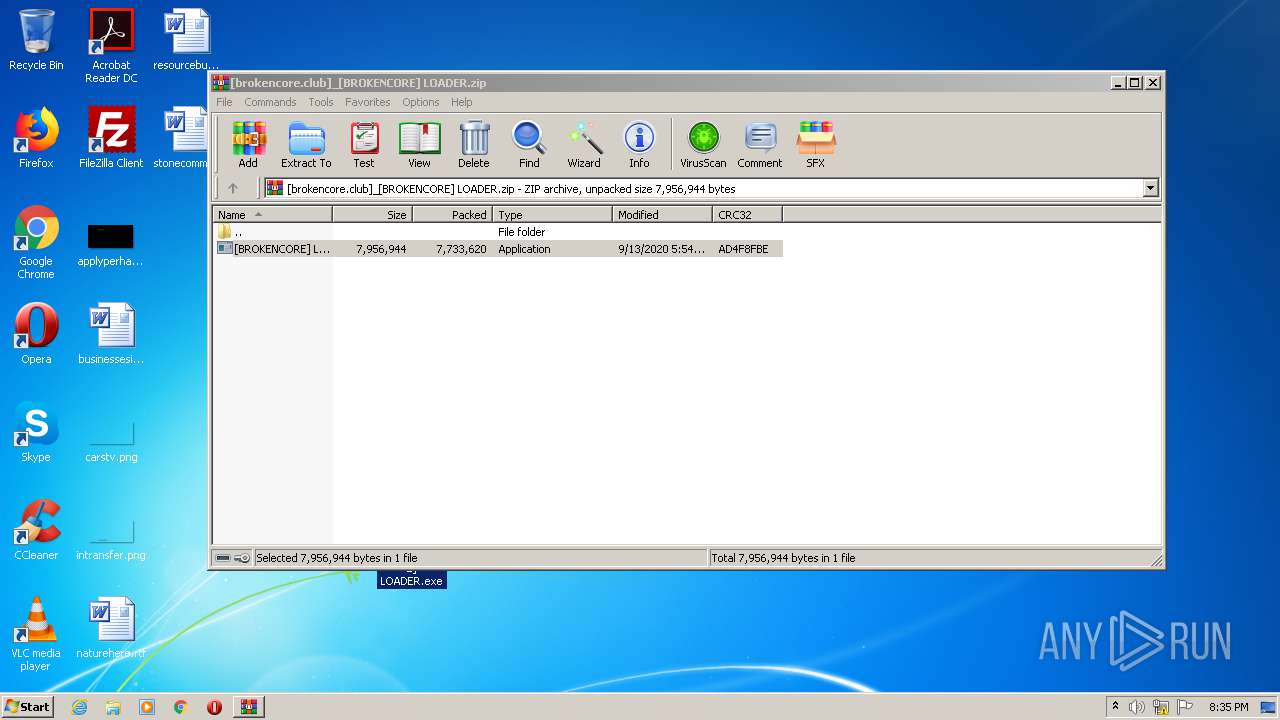Click Internet Explorer icon in the taskbar

click(x=79, y=707)
